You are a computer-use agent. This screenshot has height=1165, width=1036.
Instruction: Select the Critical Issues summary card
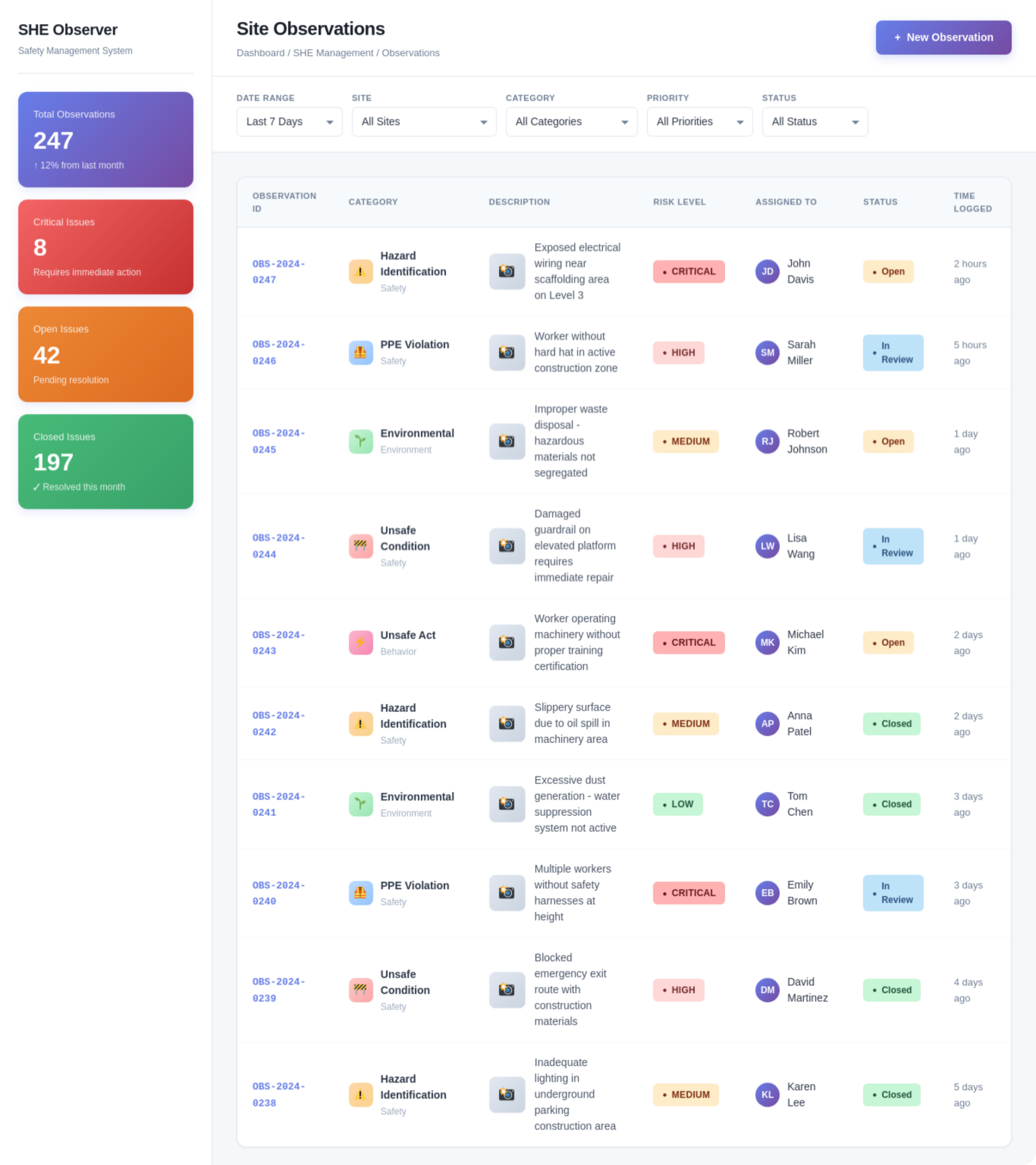point(105,247)
